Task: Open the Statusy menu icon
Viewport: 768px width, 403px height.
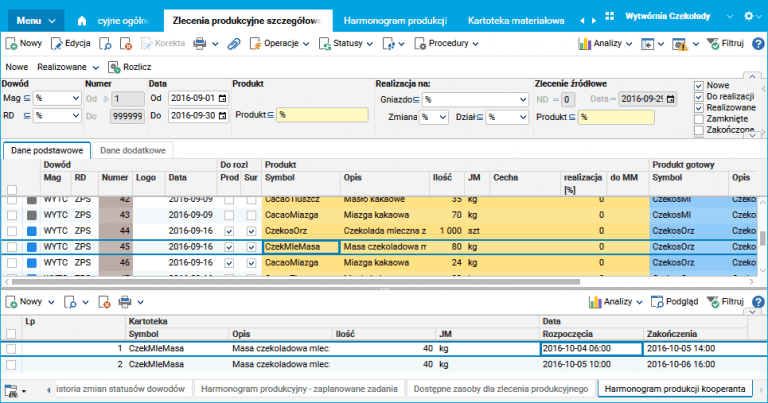Action: pos(325,44)
